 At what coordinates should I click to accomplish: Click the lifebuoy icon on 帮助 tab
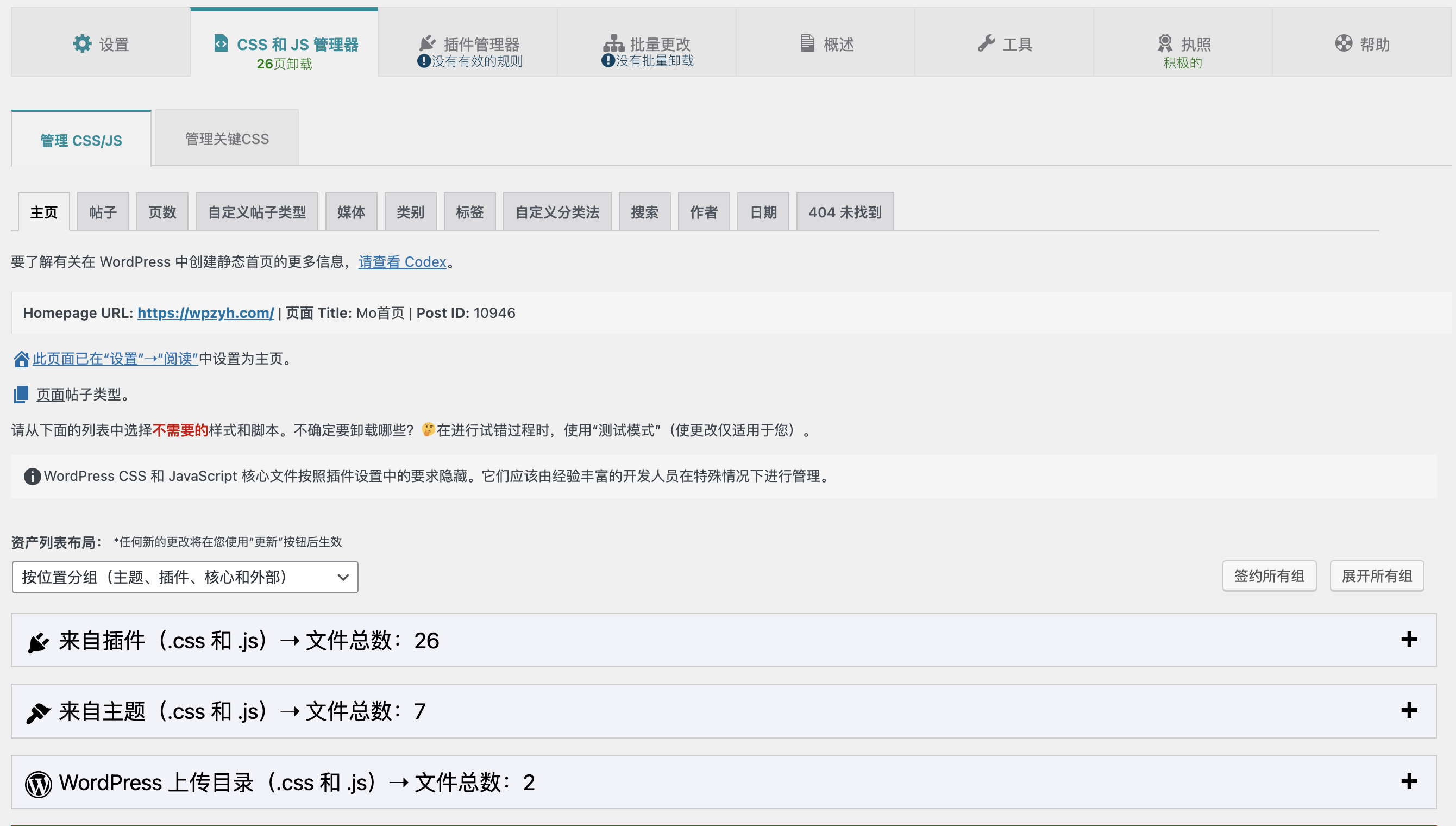click(1343, 43)
